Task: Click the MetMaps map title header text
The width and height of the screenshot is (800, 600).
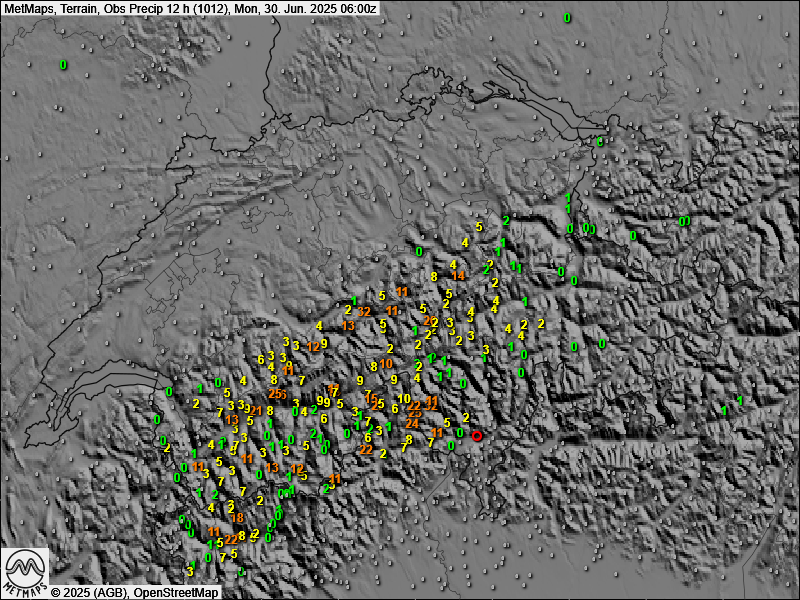Action: click(190, 8)
